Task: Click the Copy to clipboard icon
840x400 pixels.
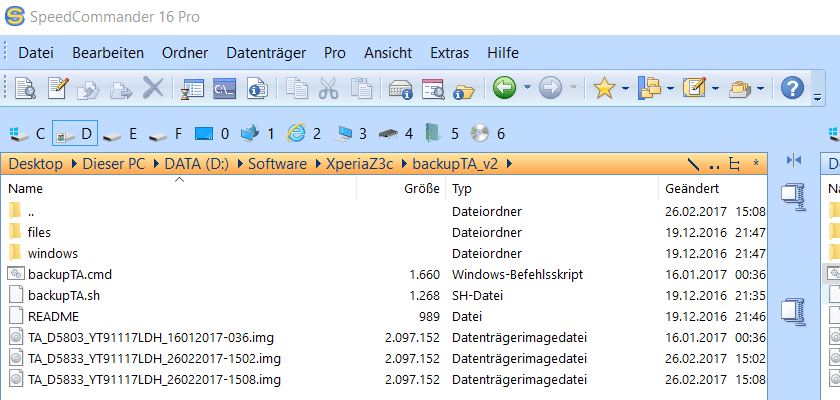Action: pos(296,88)
